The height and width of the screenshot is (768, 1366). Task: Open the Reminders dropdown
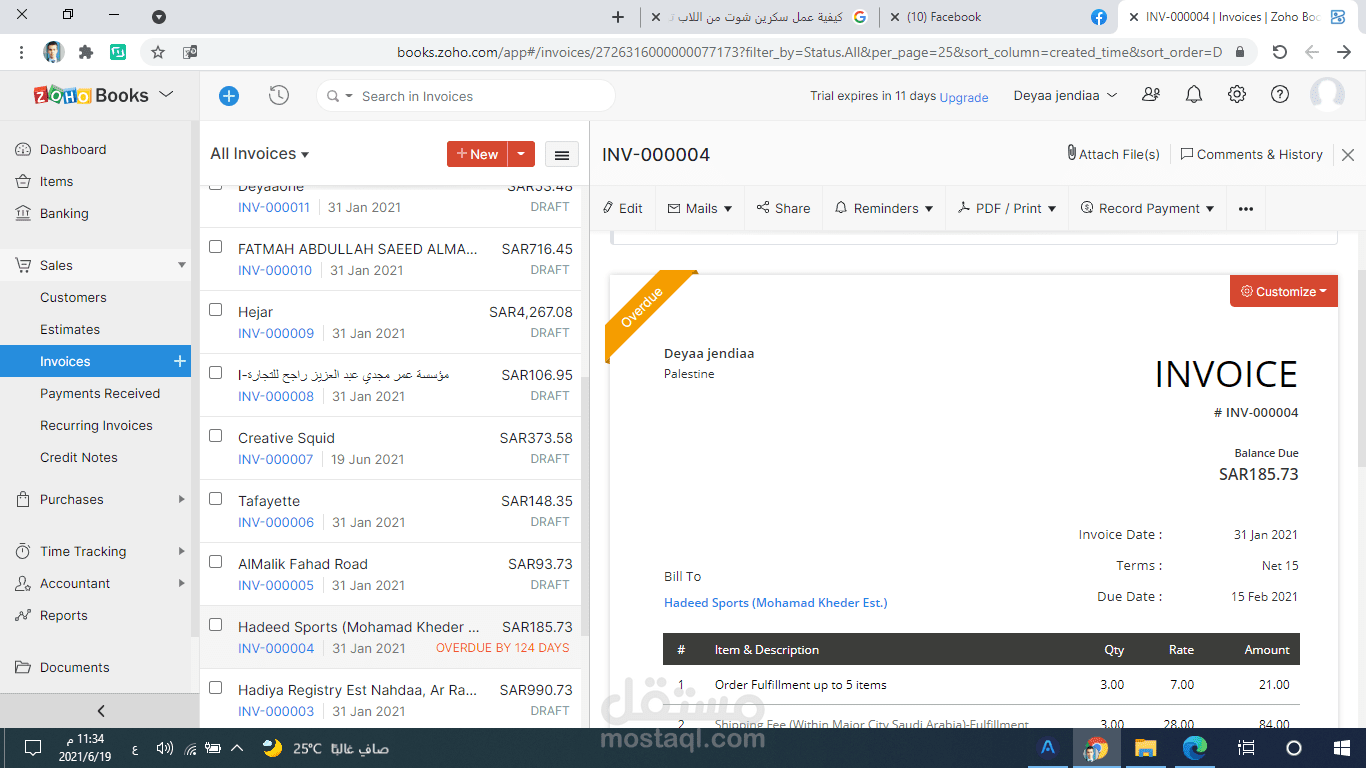pos(884,208)
